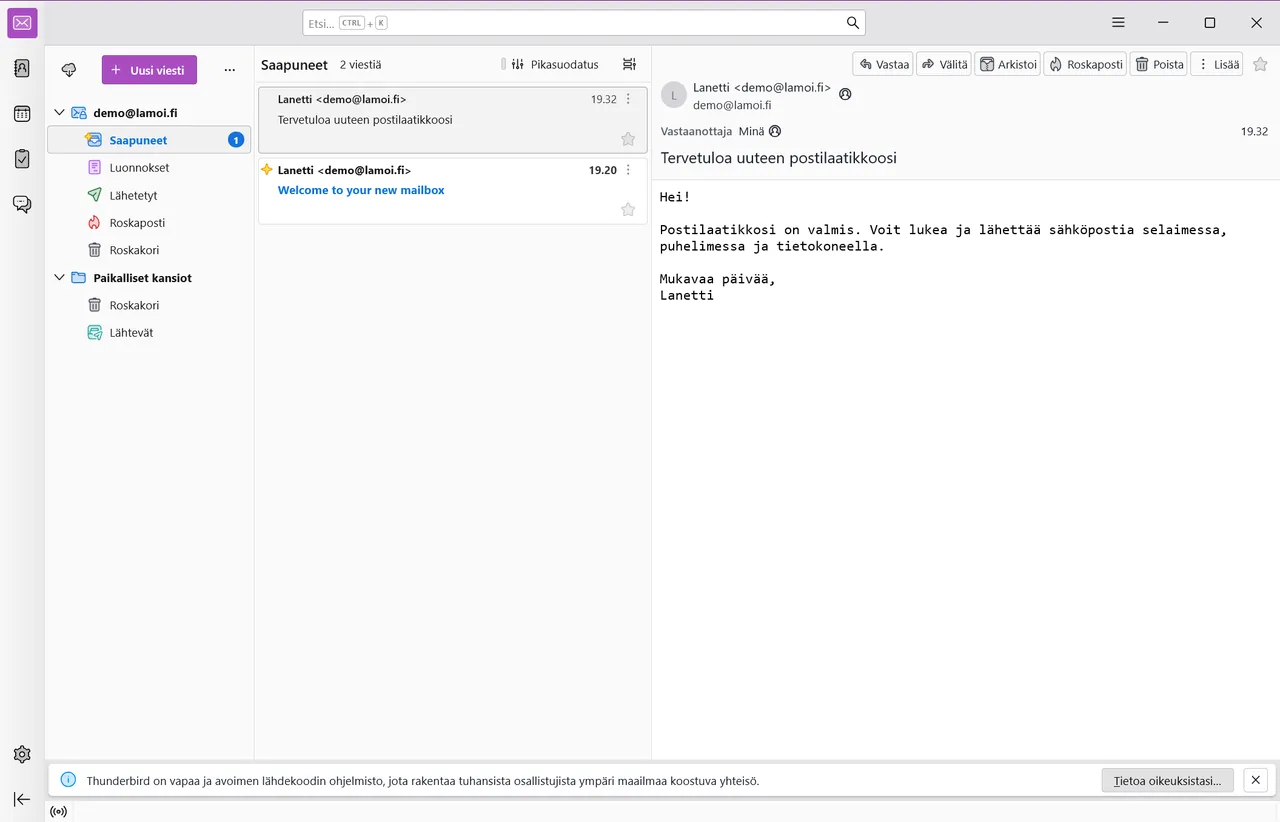Star the 'Tervetuloa uuteen postilaatikkoosi' list message
The width and height of the screenshot is (1280, 822).
click(628, 139)
